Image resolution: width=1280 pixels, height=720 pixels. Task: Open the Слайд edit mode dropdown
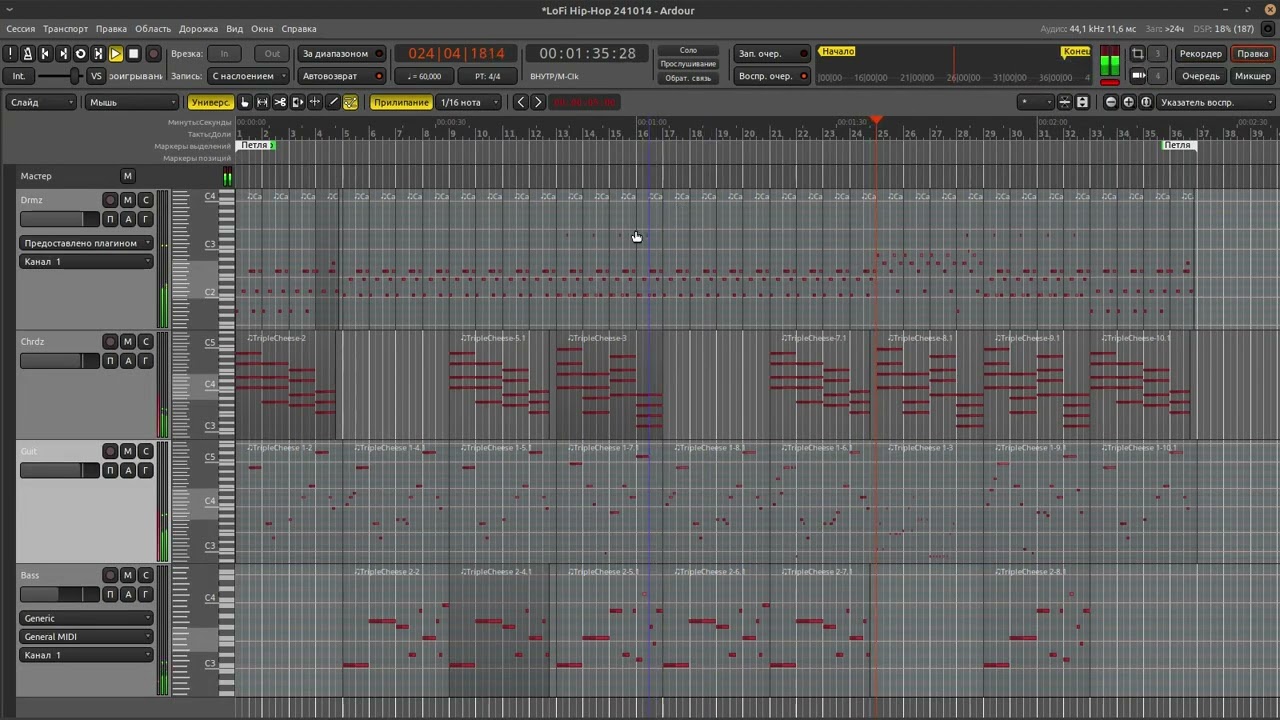click(x=41, y=102)
